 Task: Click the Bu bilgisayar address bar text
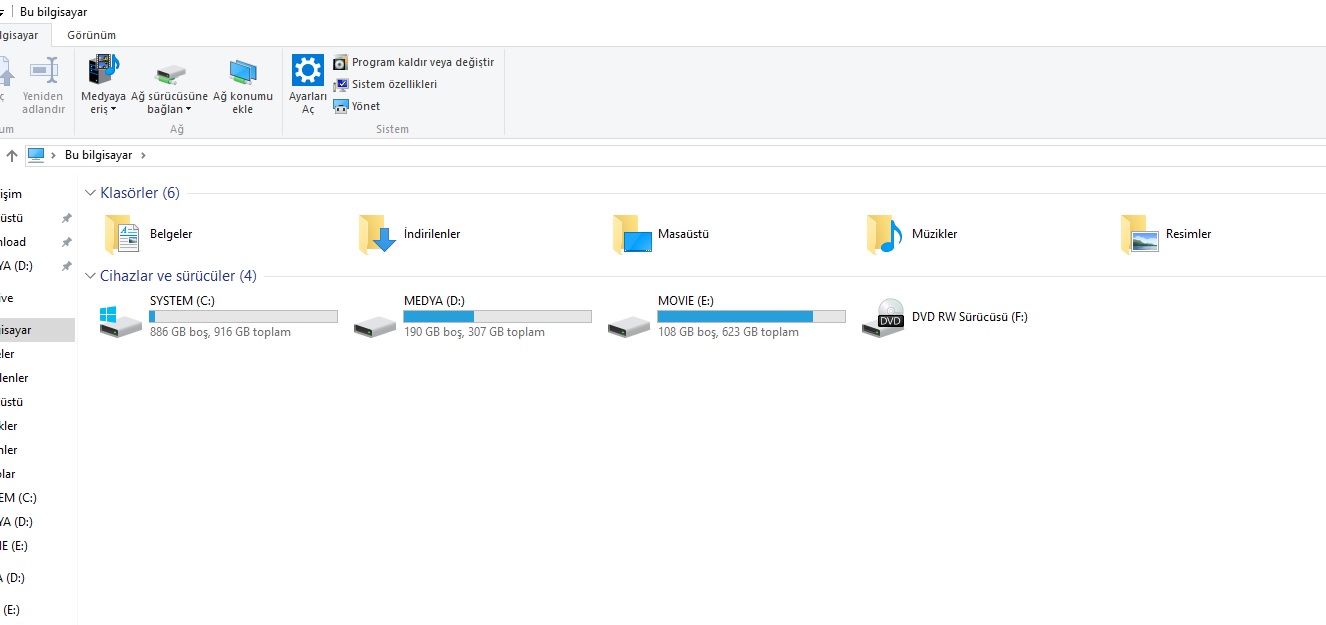click(x=98, y=155)
